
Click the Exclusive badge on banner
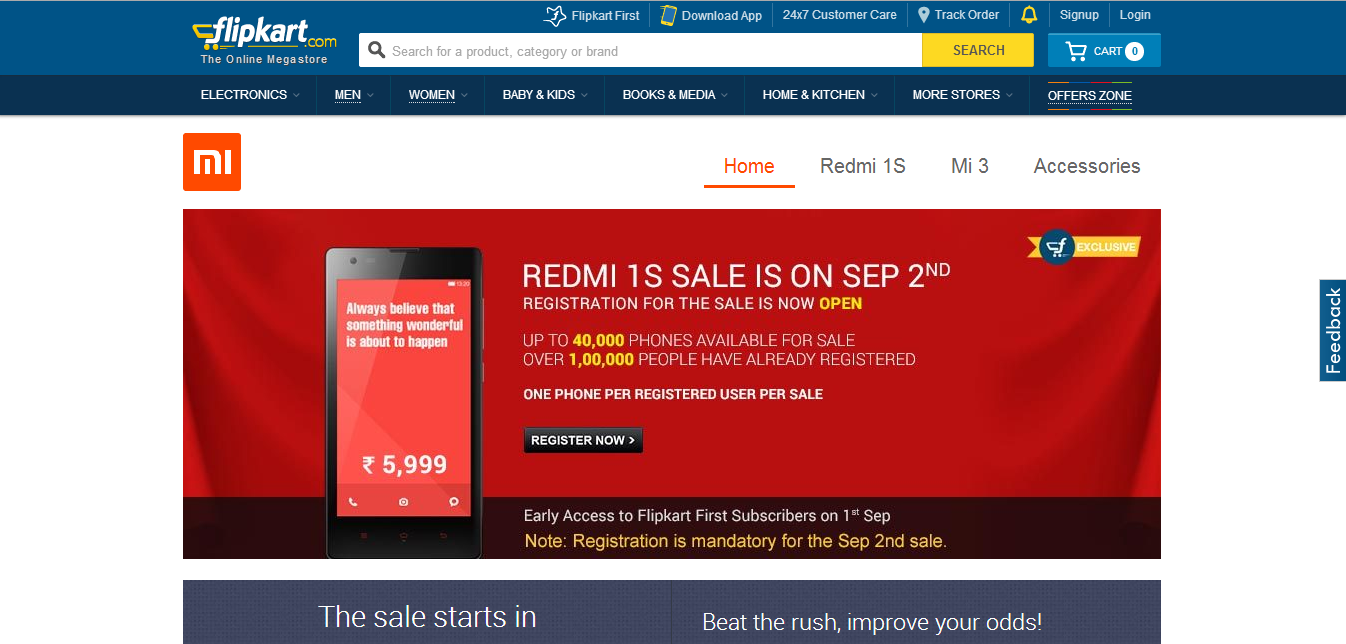coord(1084,247)
